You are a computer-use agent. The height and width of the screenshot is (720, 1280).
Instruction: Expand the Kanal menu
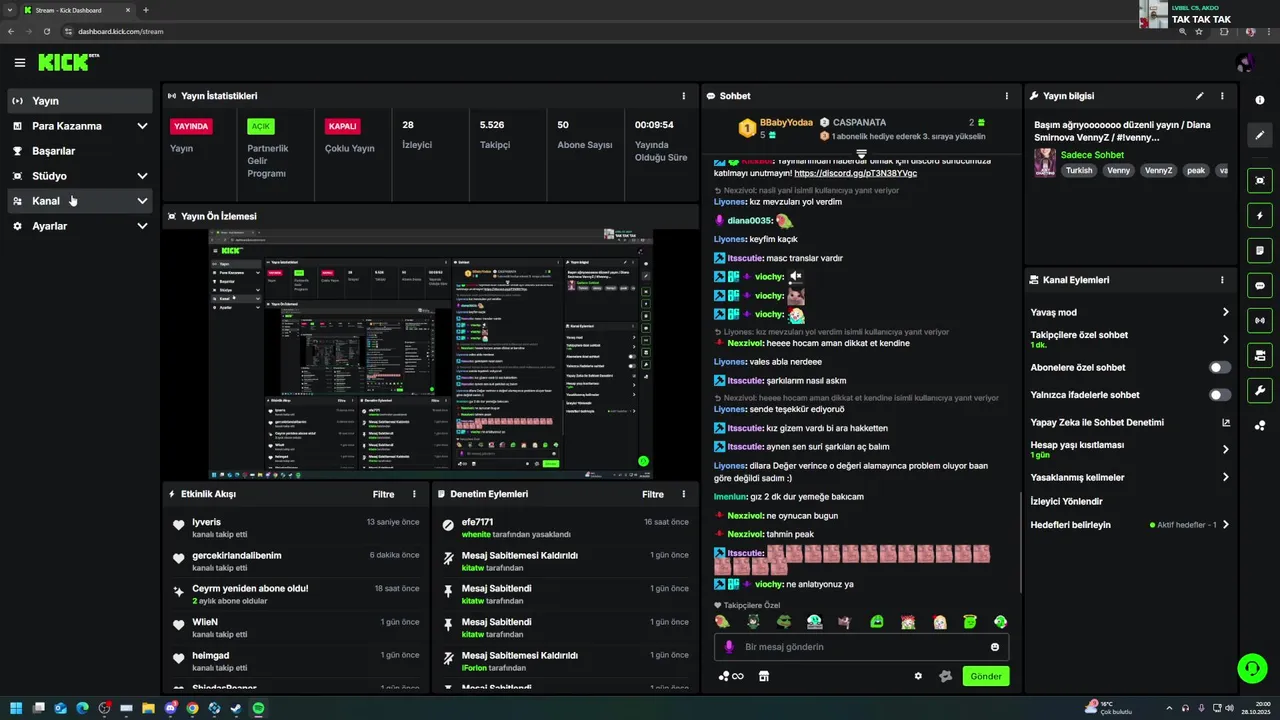(x=81, y=201)
